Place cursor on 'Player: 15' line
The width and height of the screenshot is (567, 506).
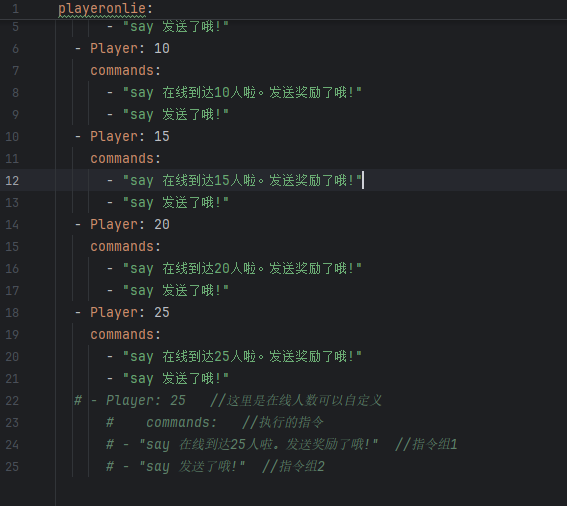130,137
